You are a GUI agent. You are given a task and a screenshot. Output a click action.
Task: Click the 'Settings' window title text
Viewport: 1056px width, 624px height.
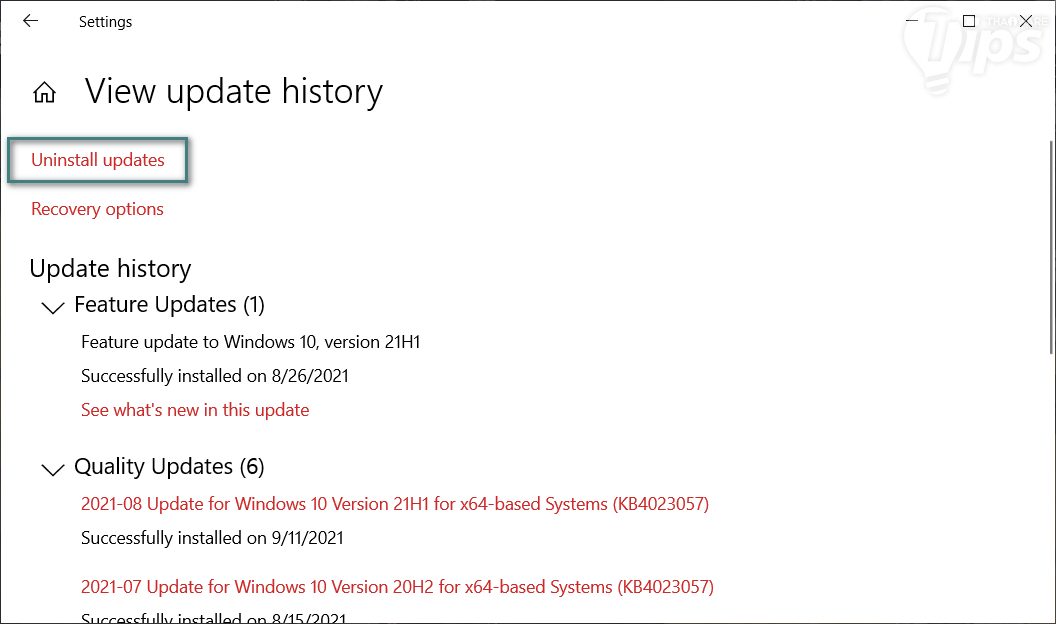pyautogui.click(x=105, y=22)
